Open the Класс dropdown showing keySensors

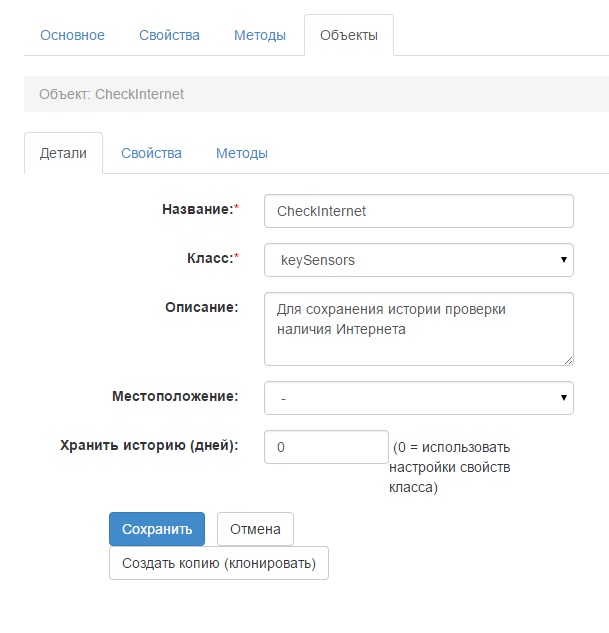(418, 260)
